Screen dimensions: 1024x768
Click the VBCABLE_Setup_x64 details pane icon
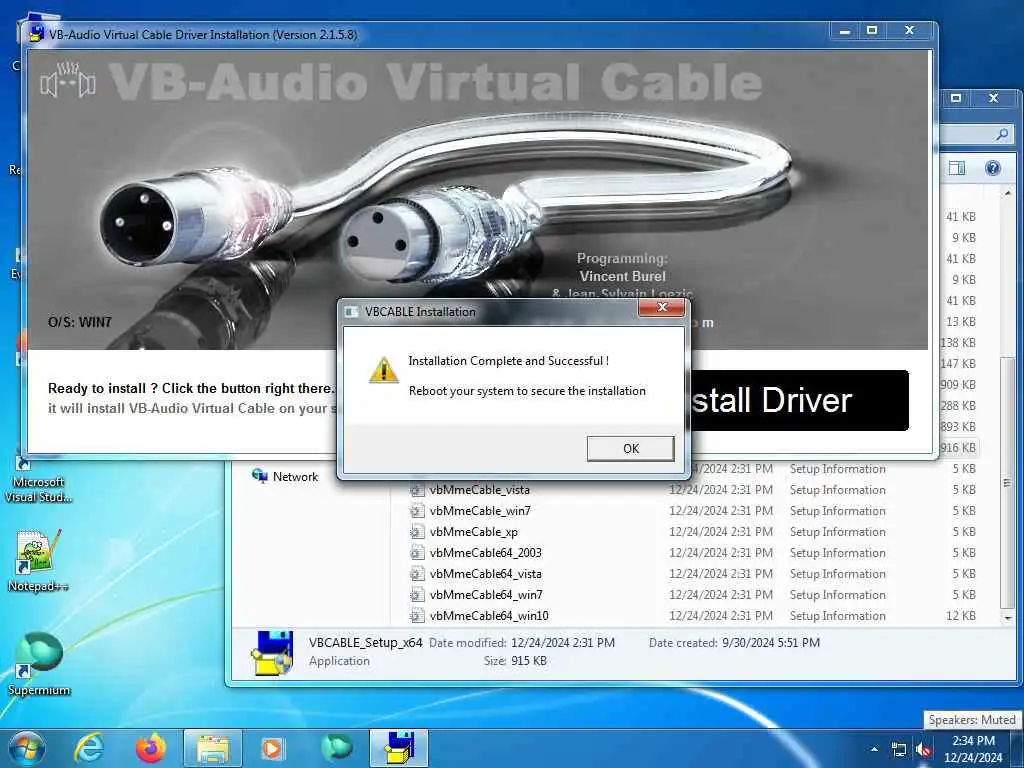pos(273,652)
